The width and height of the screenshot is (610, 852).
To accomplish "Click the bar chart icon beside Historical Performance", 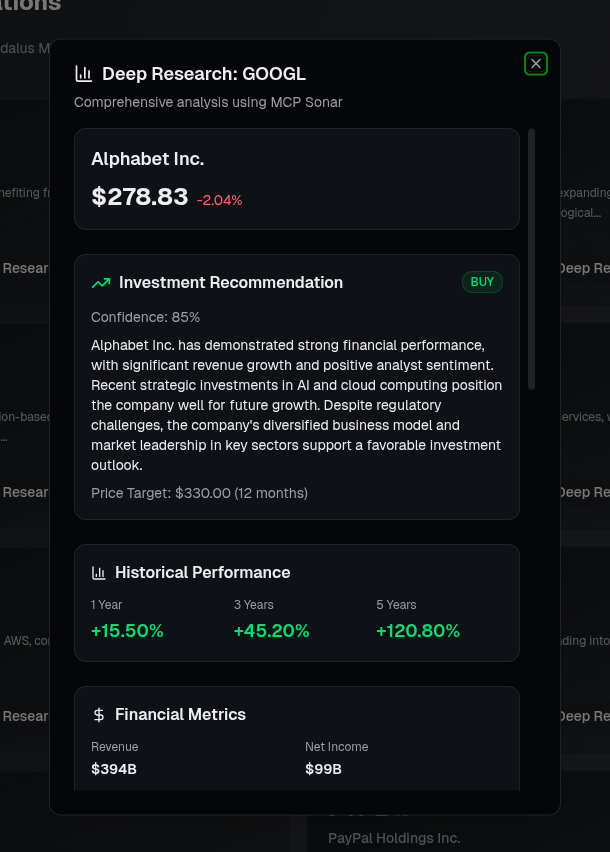I will coord(99,573).
